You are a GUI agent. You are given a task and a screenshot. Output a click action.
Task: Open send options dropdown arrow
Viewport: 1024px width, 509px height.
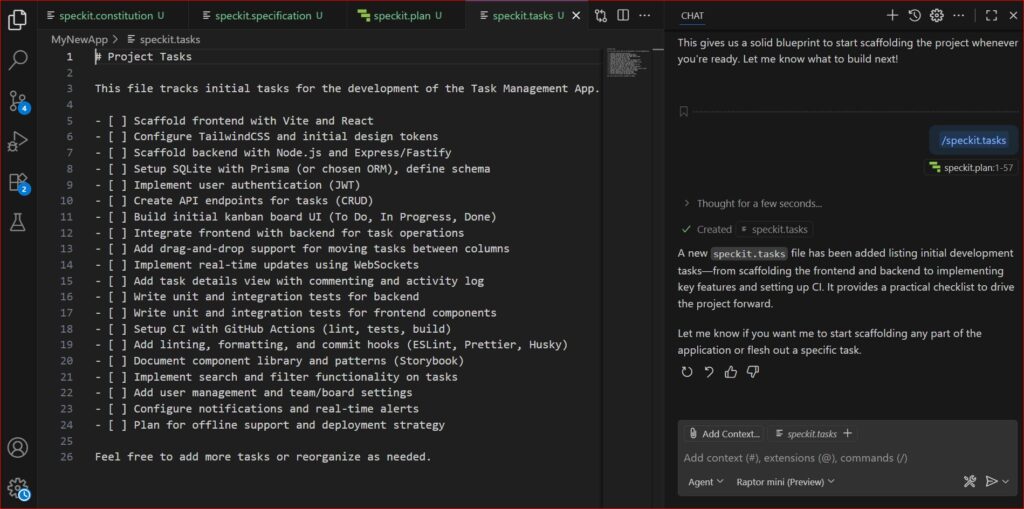point(1006,482)
